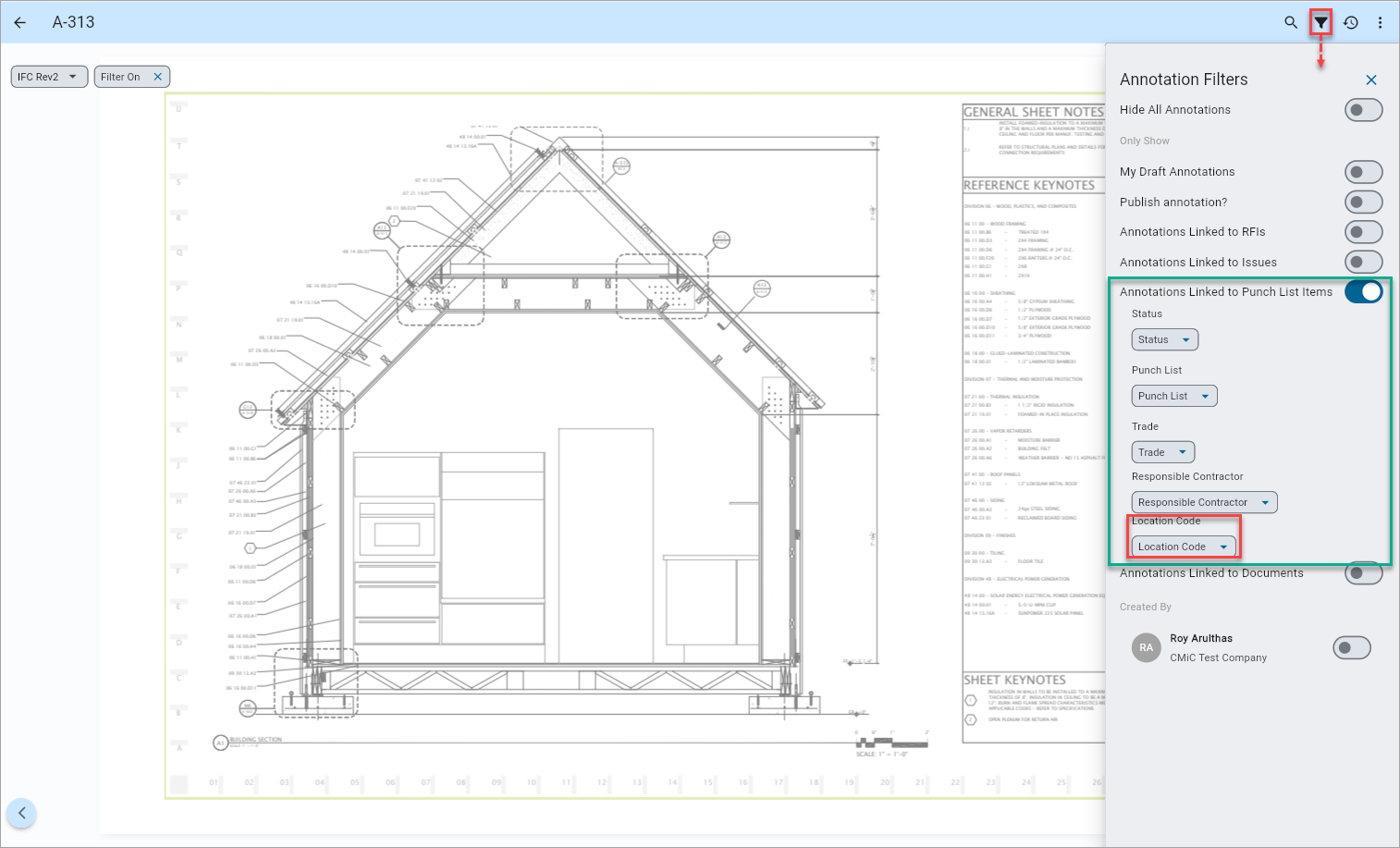
Task: Open search with the magnifier icon
Action: click(x=1291, y=22)
